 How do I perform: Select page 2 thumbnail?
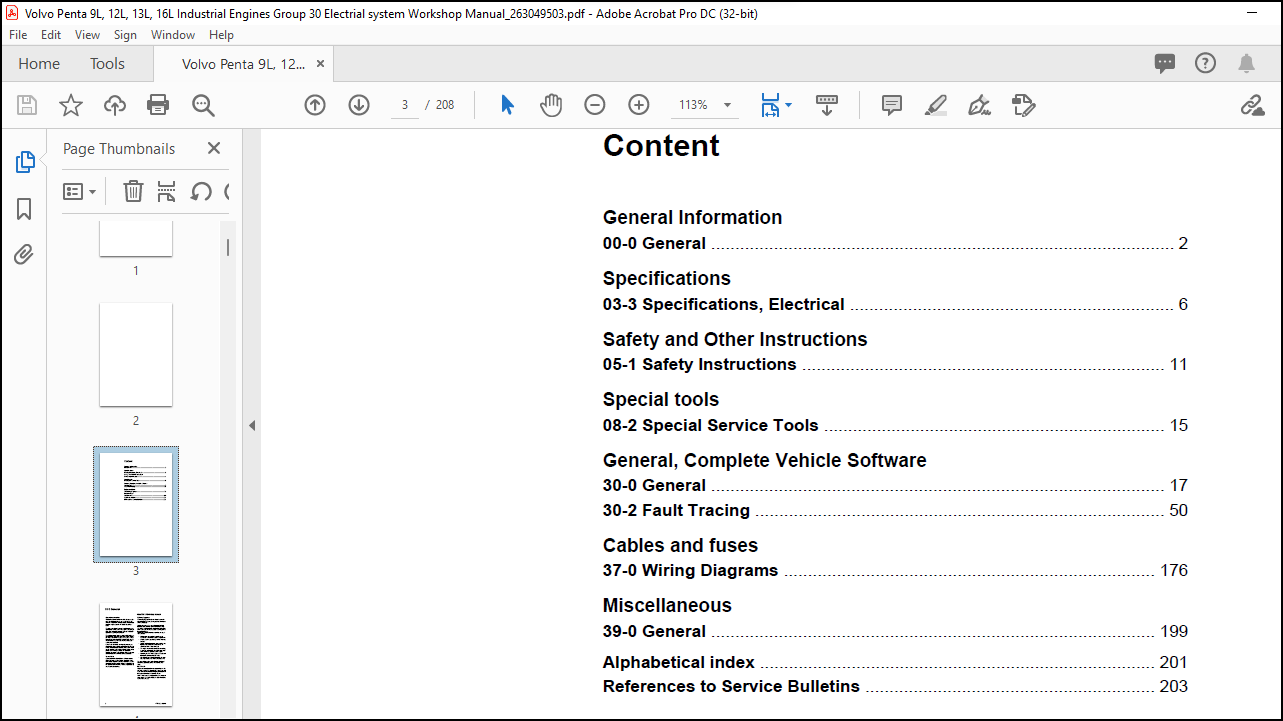click(x=136, y=355)
